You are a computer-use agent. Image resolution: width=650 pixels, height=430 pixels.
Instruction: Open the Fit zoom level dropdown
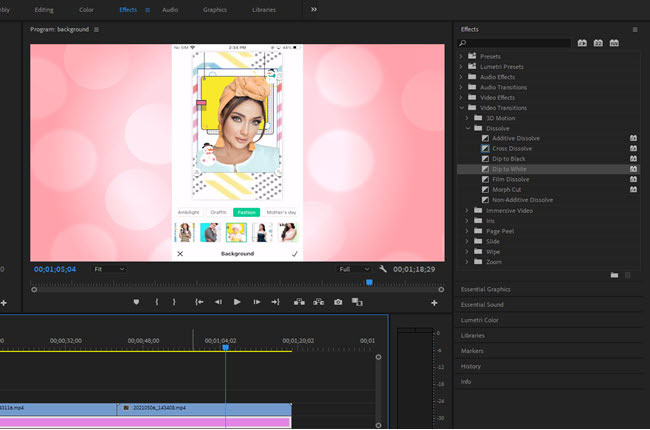click(109, 269)
